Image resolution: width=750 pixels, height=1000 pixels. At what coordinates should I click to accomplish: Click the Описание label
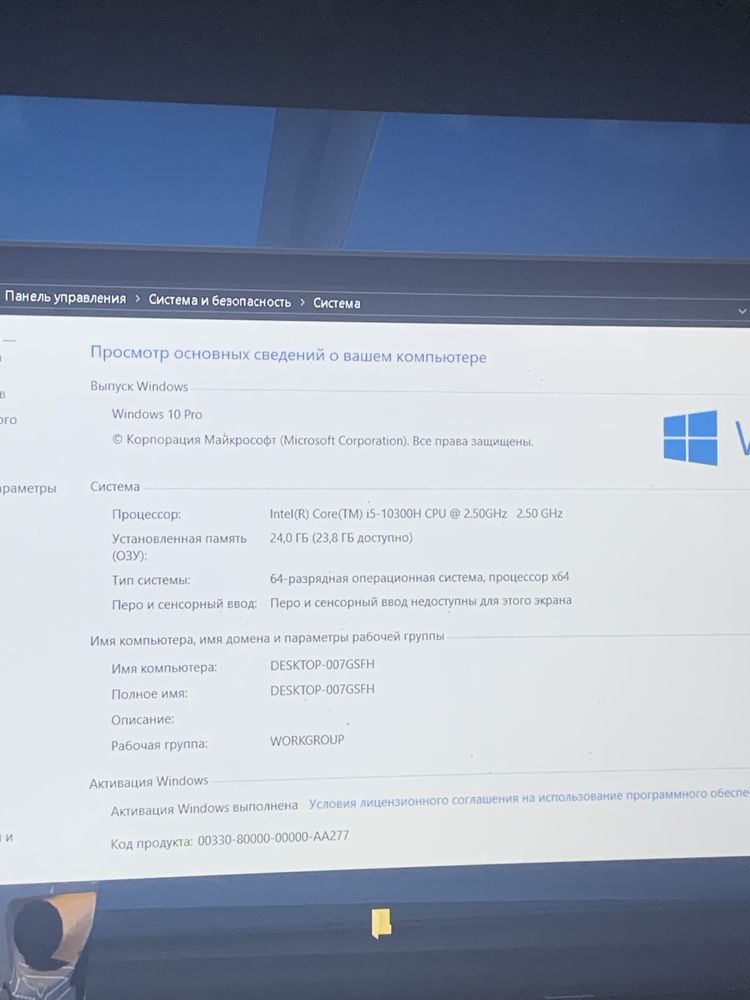point(142,719)
